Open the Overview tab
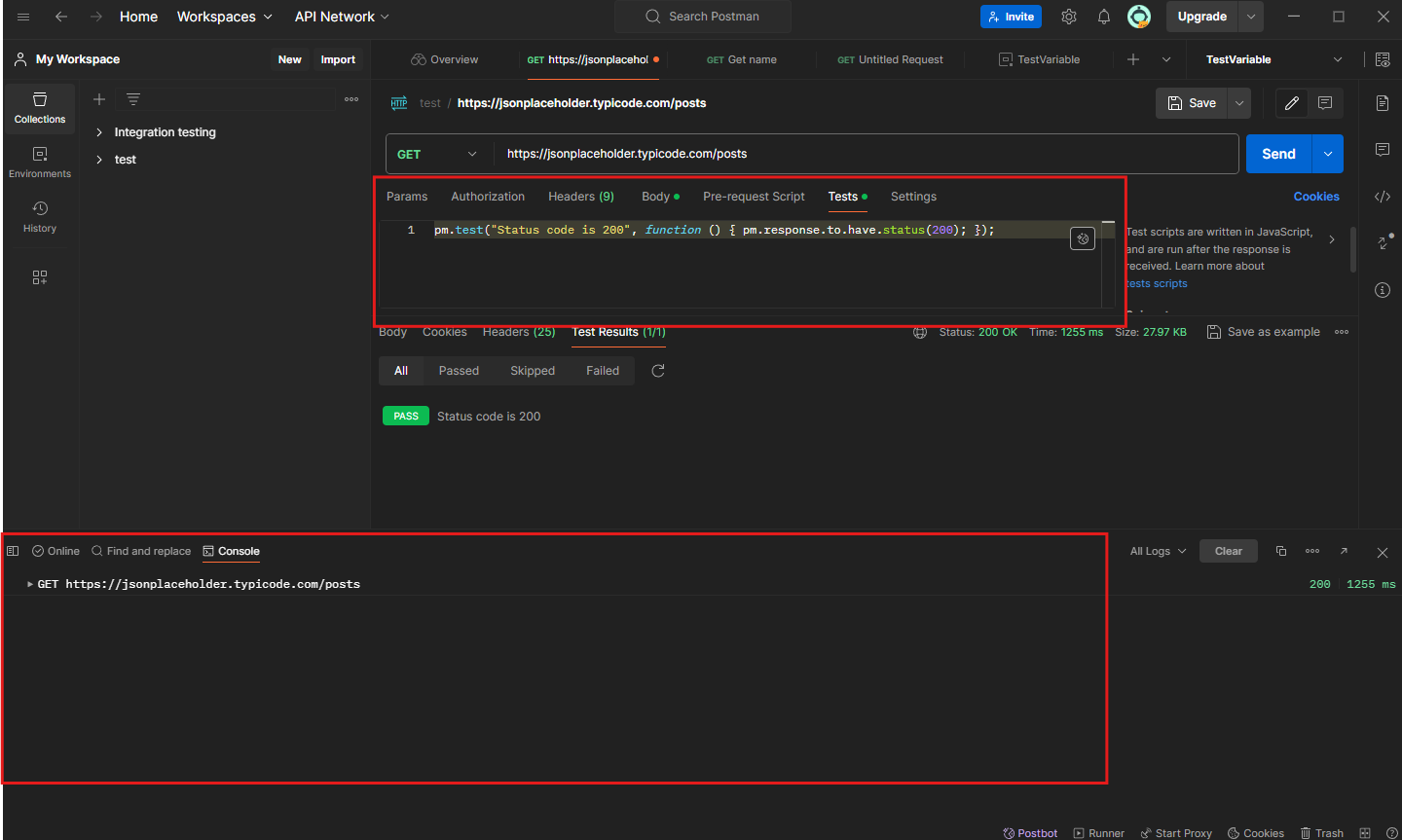This screenshot has height=840, width=1402. (x=445, y=59)
